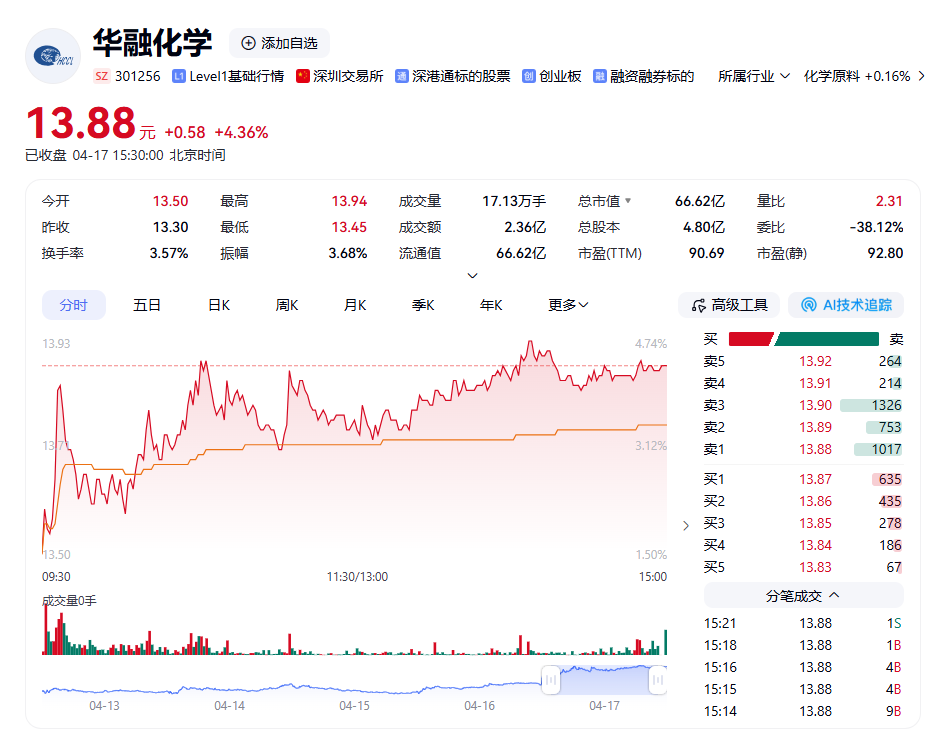Click the 深港通标的股票 tag icon

(402, 76)
